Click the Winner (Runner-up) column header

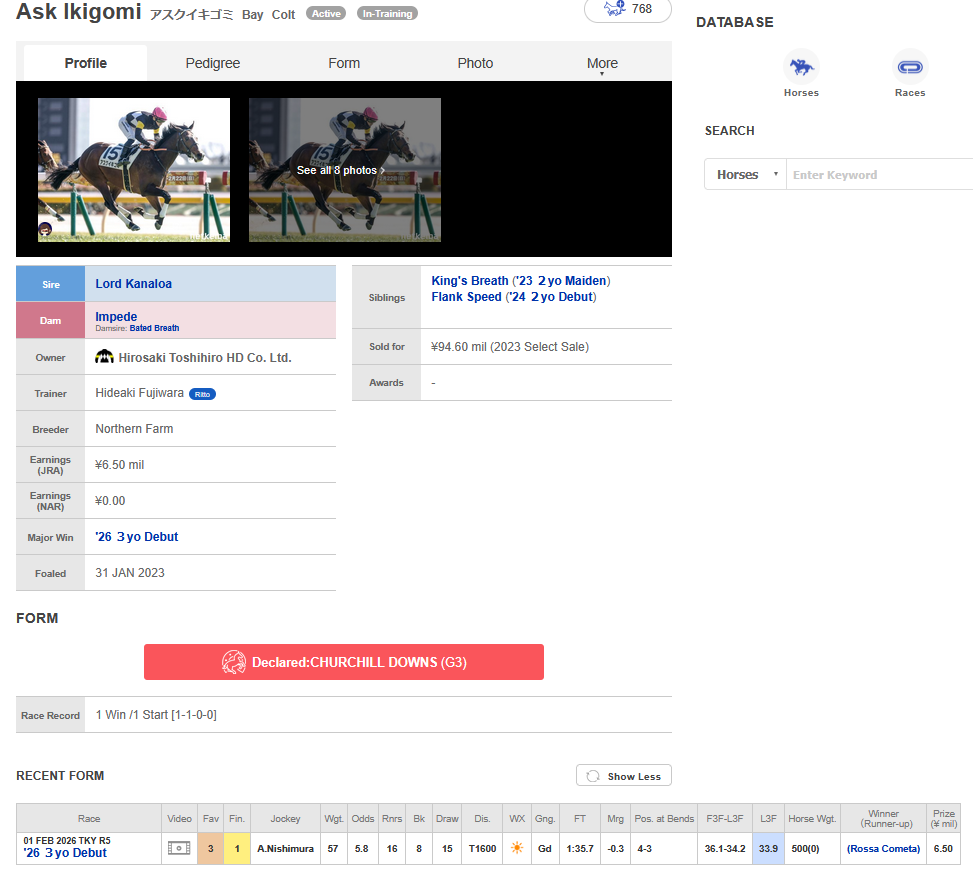884,818
